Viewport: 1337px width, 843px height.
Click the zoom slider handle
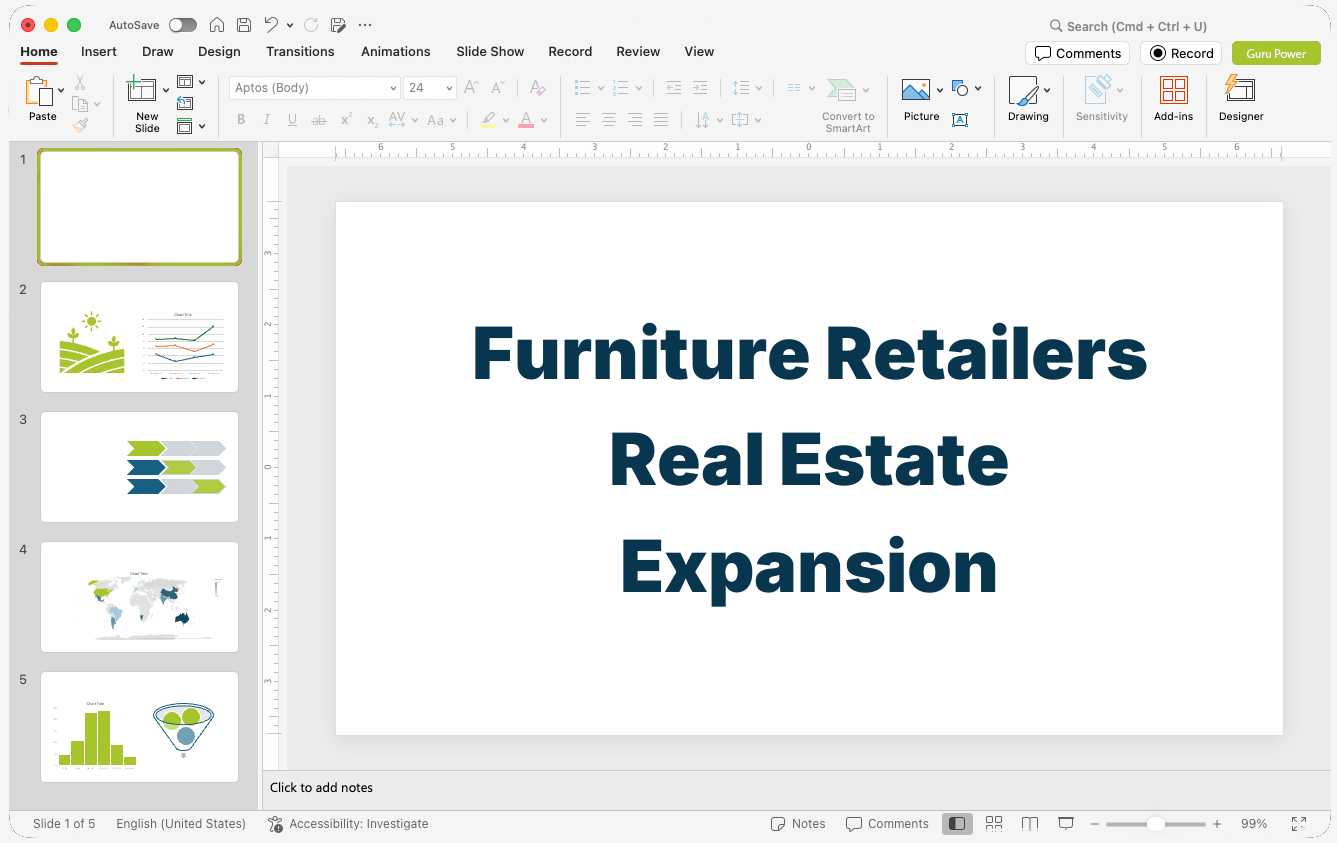click(x=1155, y=824)
